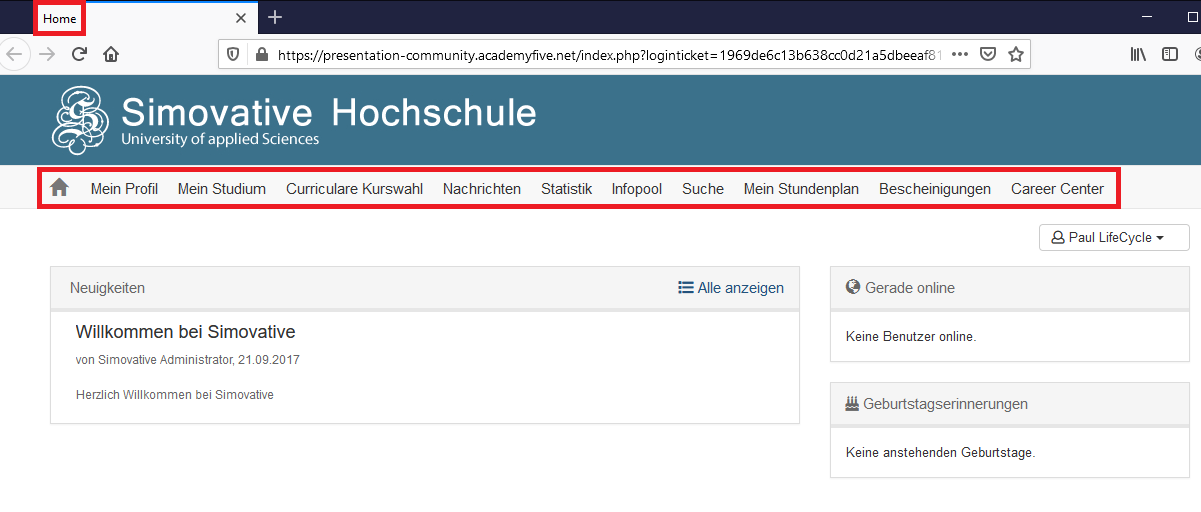Screen dimensions: 1201x512
Task: Click birthday cake icon in Geburtstagserinnerungen
Action: point(853,404)
